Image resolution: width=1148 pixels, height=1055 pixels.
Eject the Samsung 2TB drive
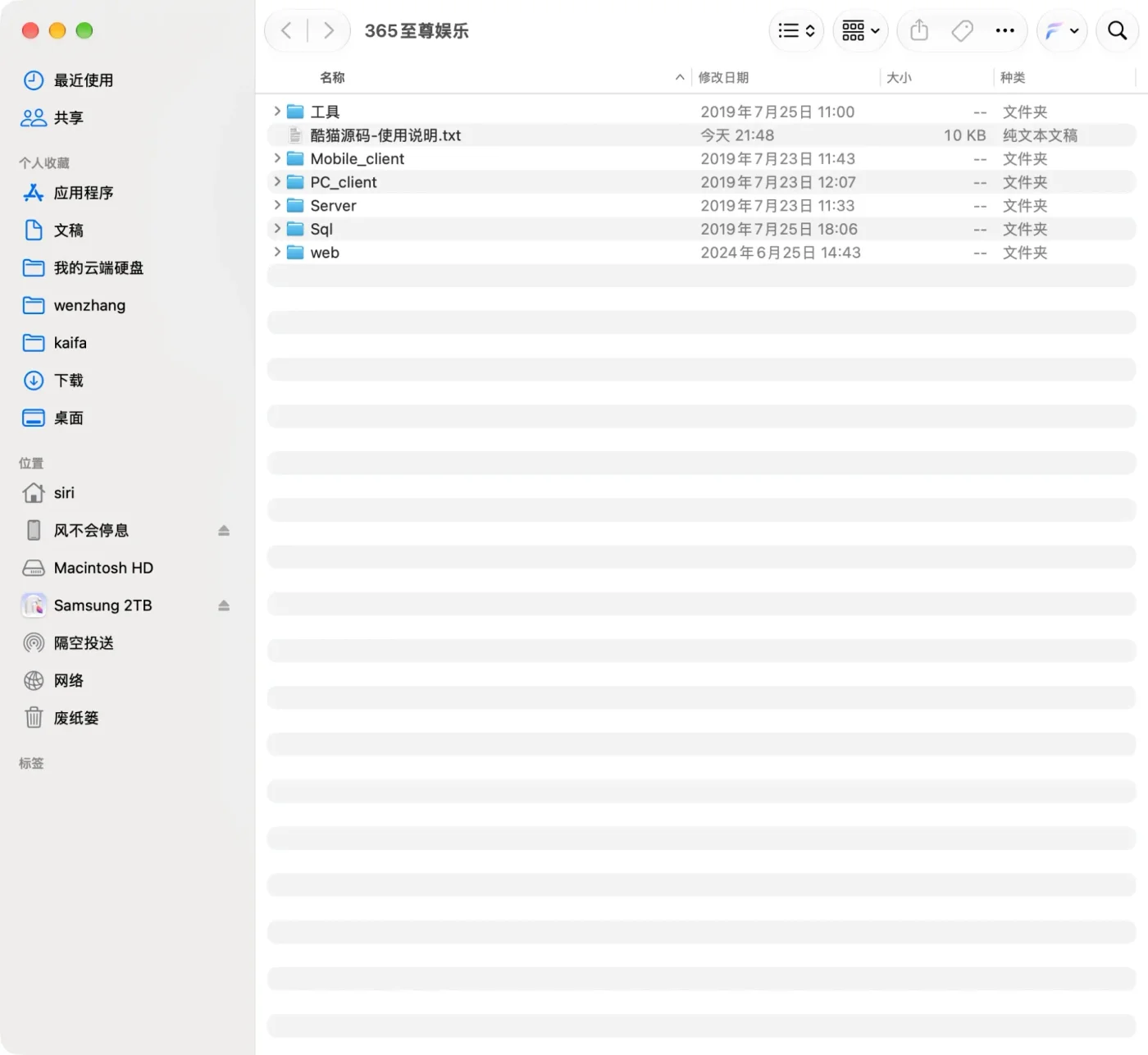tap(224, 605)
